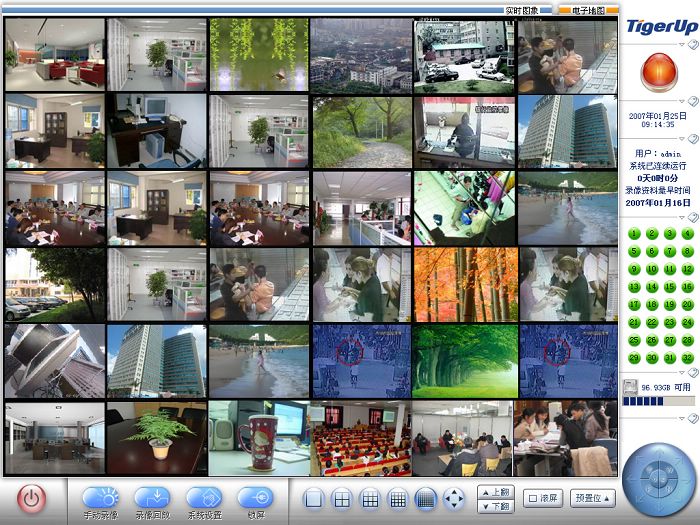Open system settings (系统设置)
The width and height of the screenshot is (700, 525).
coord(204,497)
